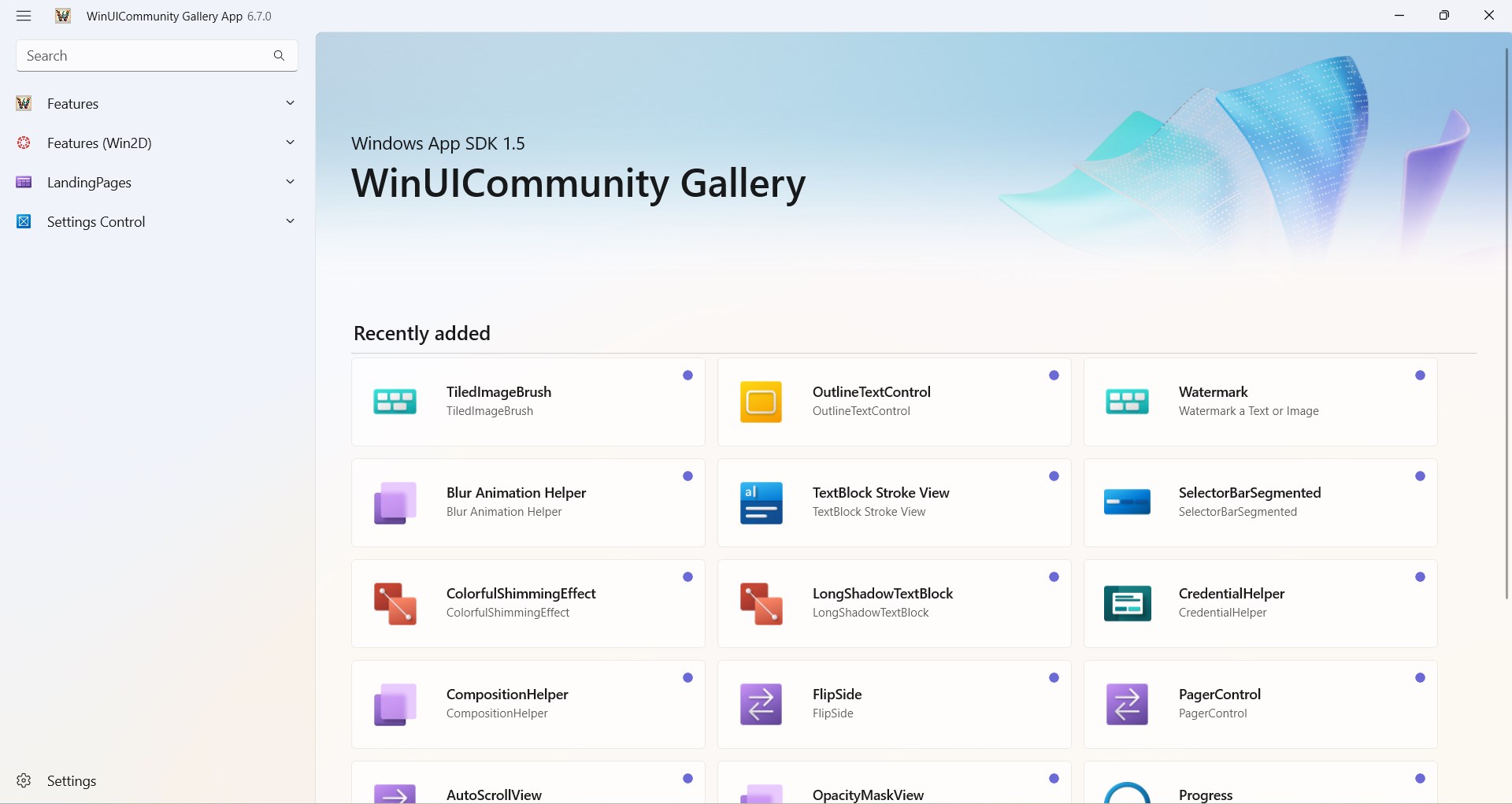Click the gray 'CredentialHelper' subtitle text
Image resolution: width=1512 pixels, height=804 pixels.
[1223, 613]
